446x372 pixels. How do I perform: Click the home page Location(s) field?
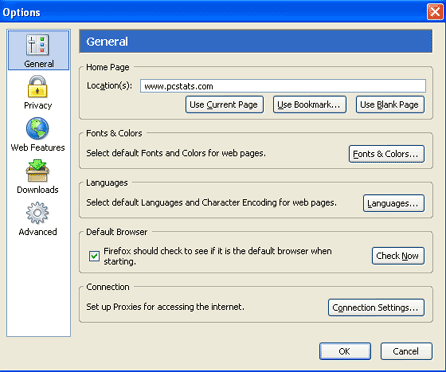(x=283, y=86)
